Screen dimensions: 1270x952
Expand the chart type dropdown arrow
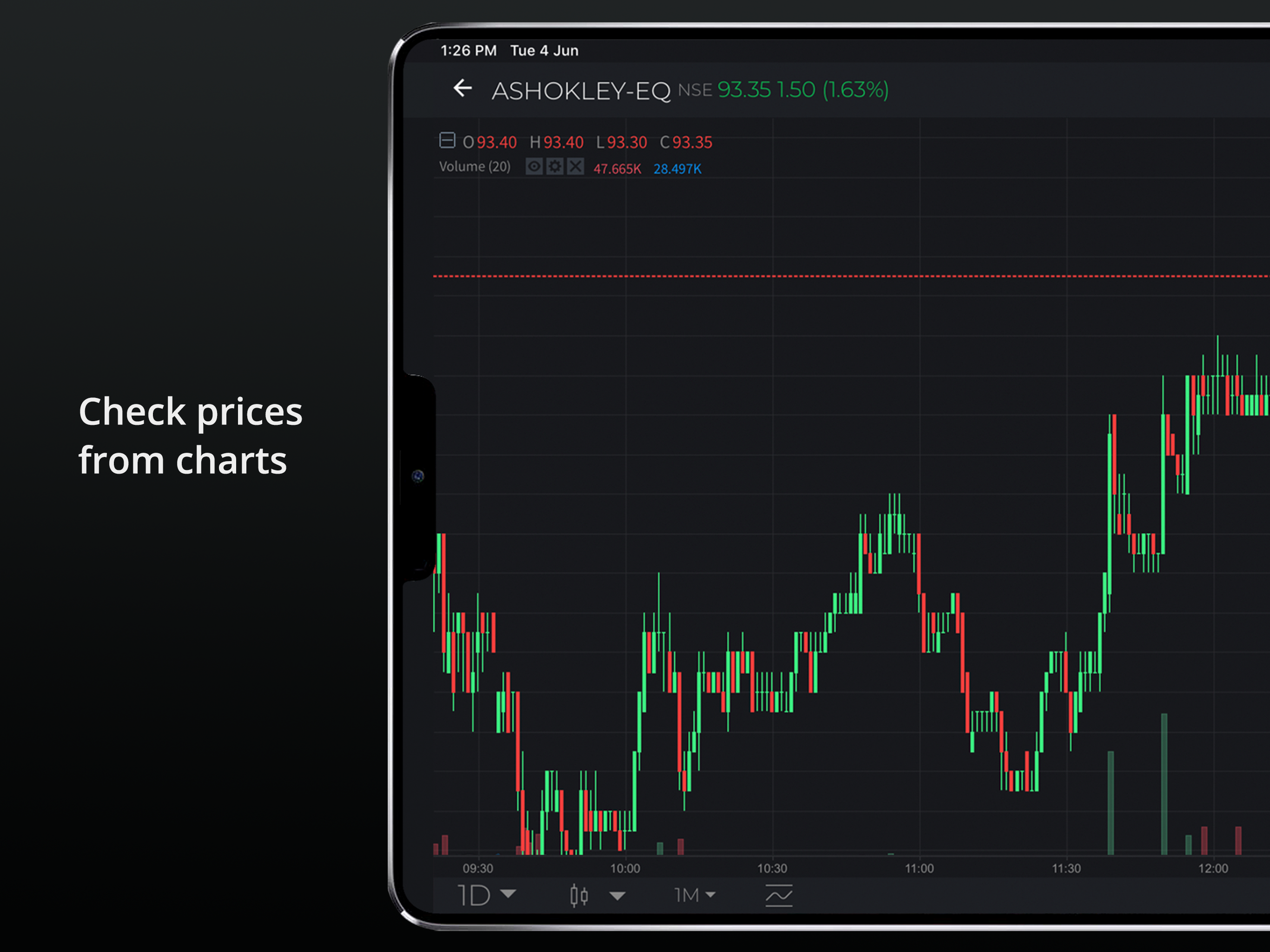click(x=617, y=895)
